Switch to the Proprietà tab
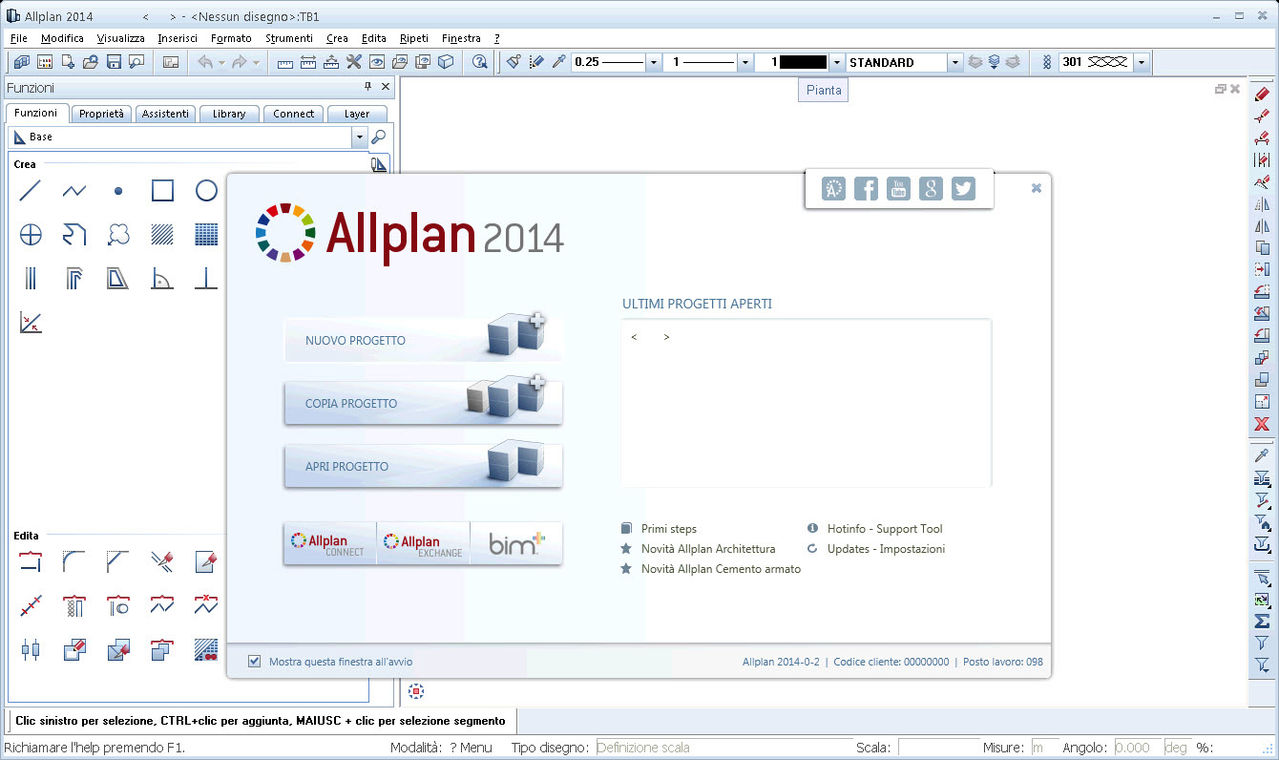 [102, 114]
